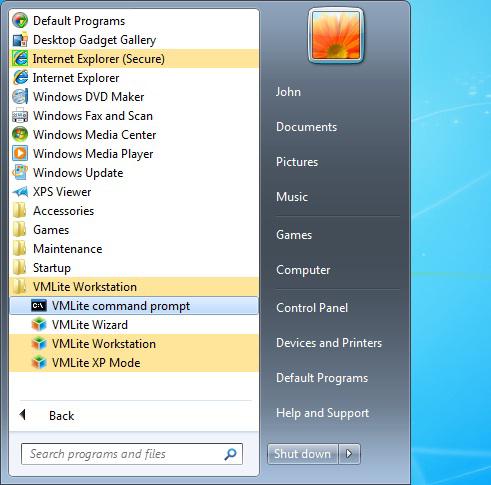Open Control Panel from right pane

point(312,308)
